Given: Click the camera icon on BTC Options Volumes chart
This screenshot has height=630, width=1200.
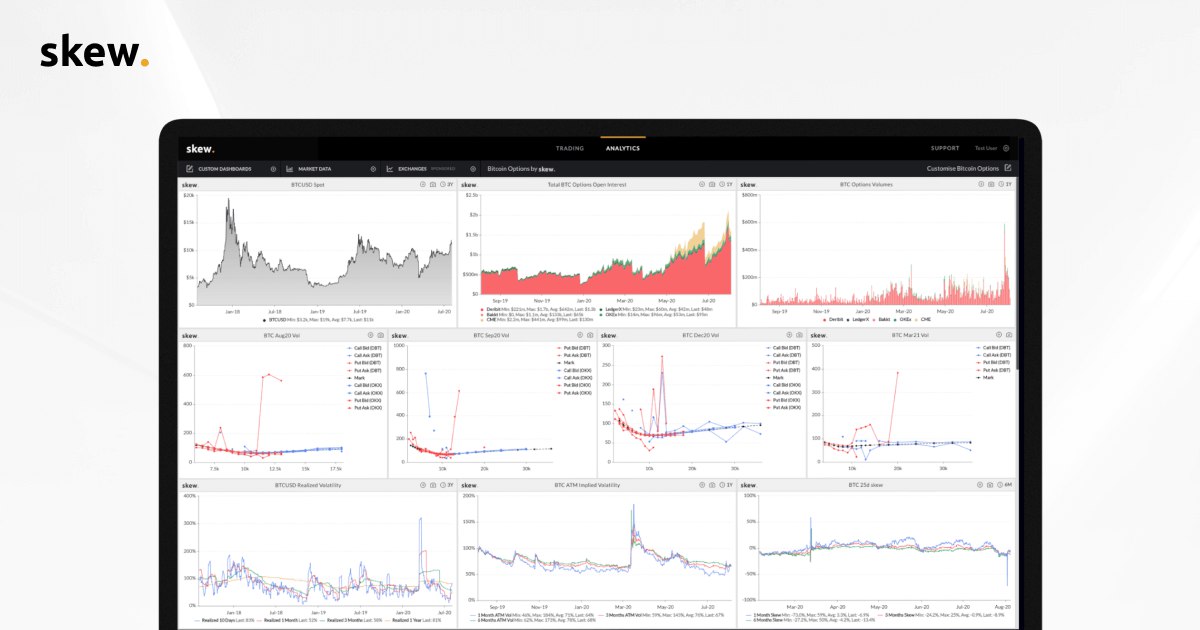Looking at the screenshot, I should pyautogui.click(x=991, y=184).
